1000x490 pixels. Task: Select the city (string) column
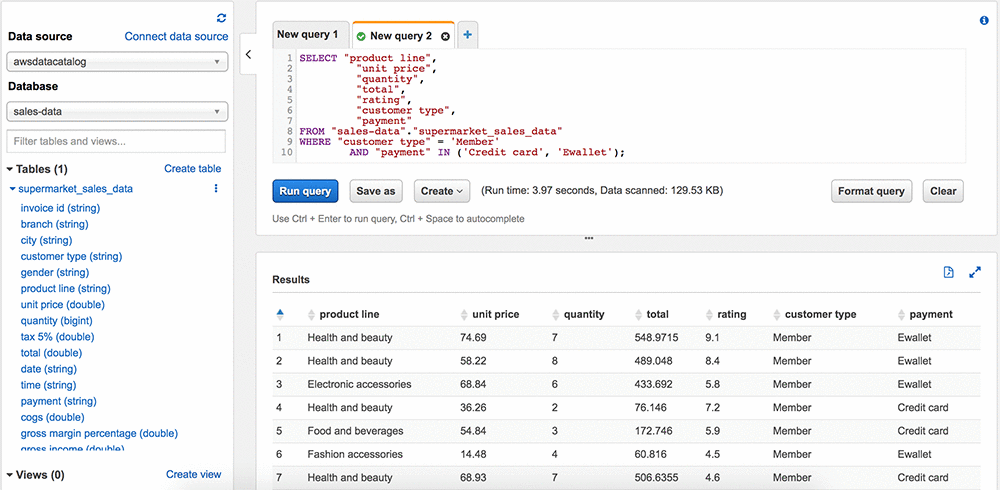tap(46, 240)
